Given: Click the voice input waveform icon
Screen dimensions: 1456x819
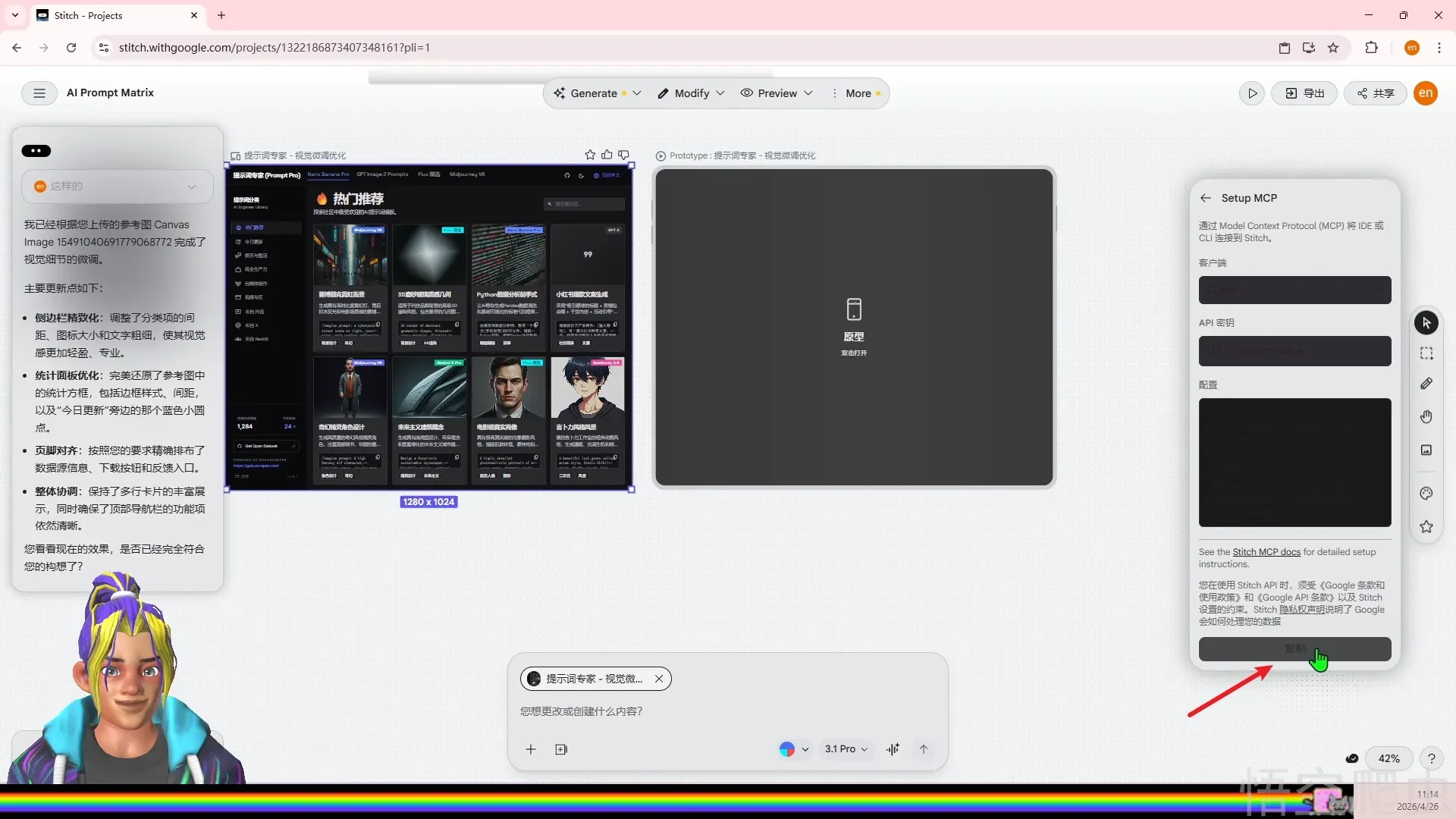Looking at the screenshot, I should pyautogui.click(x=893, y=749).
